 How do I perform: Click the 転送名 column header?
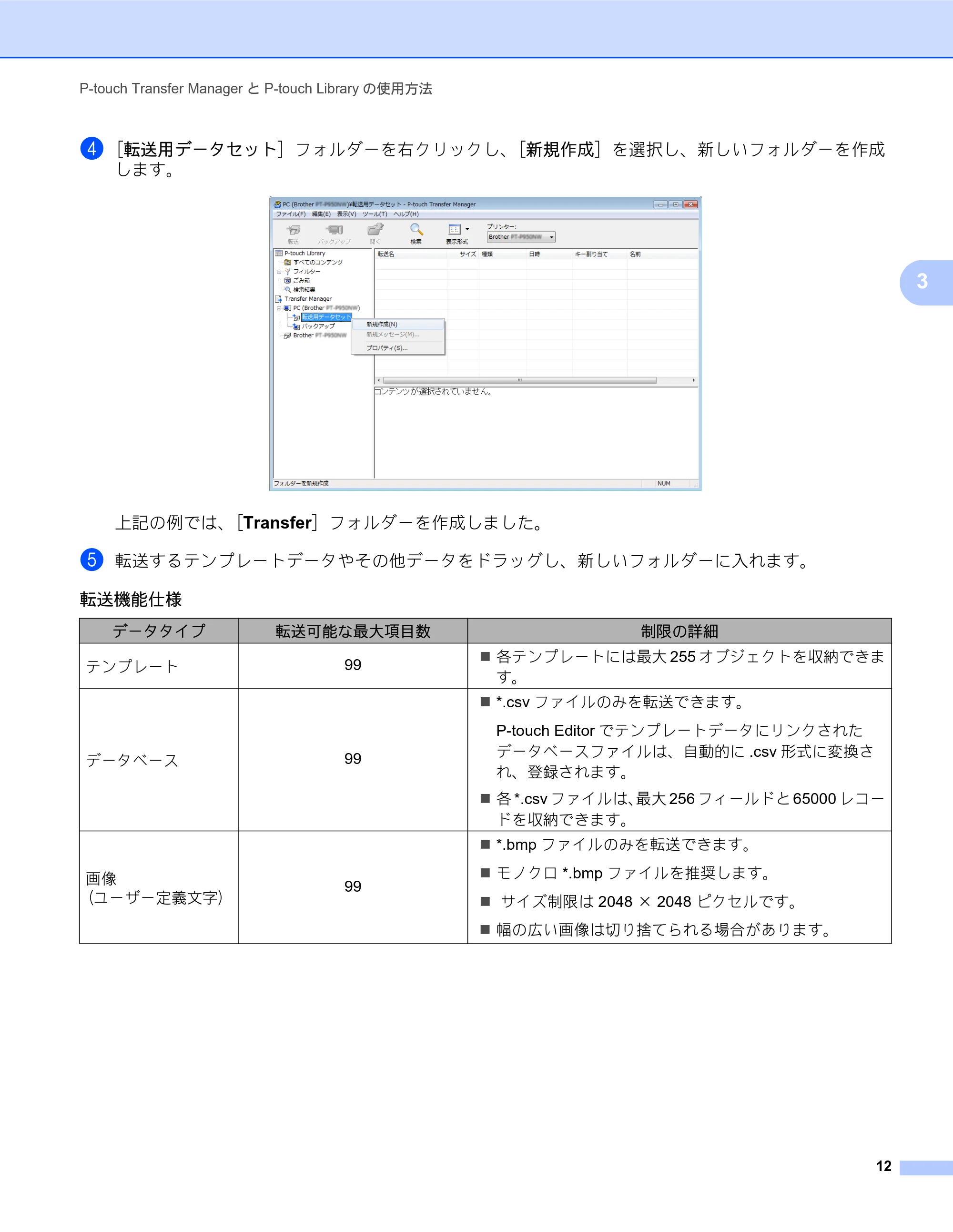pos(411,255)
